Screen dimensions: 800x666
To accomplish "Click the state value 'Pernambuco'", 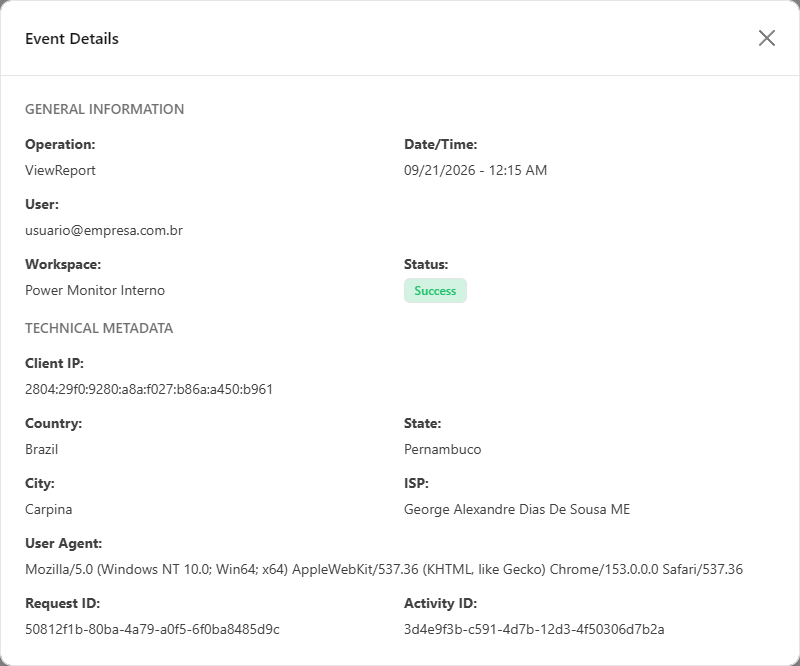I will pos(442,449).
